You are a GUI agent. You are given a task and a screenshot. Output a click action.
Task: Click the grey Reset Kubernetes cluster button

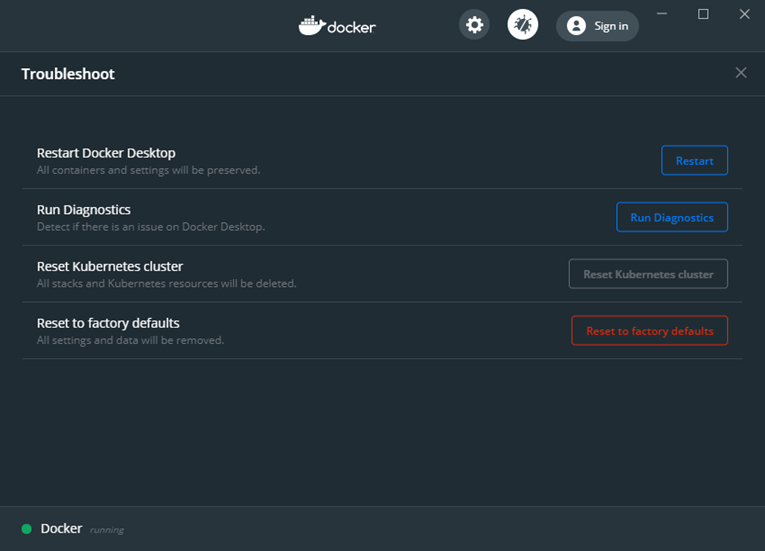point(648,274)
